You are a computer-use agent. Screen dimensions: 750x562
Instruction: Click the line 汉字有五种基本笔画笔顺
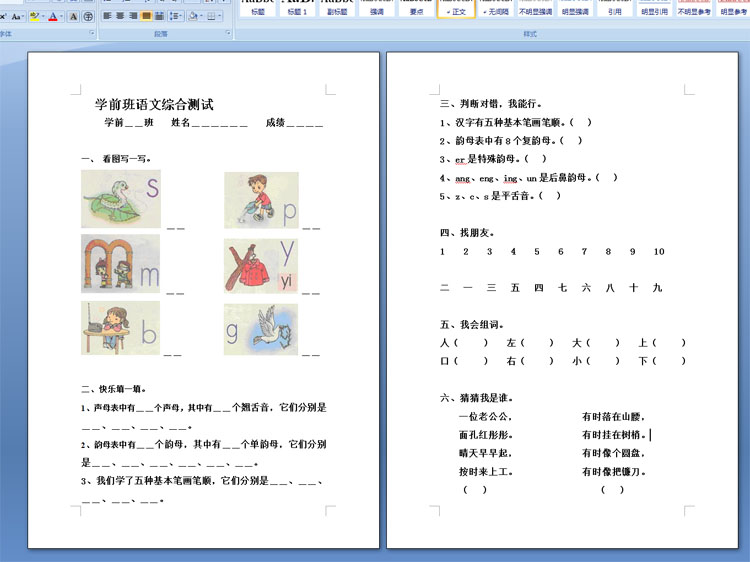pyautogui.click(x=516, y=122)
